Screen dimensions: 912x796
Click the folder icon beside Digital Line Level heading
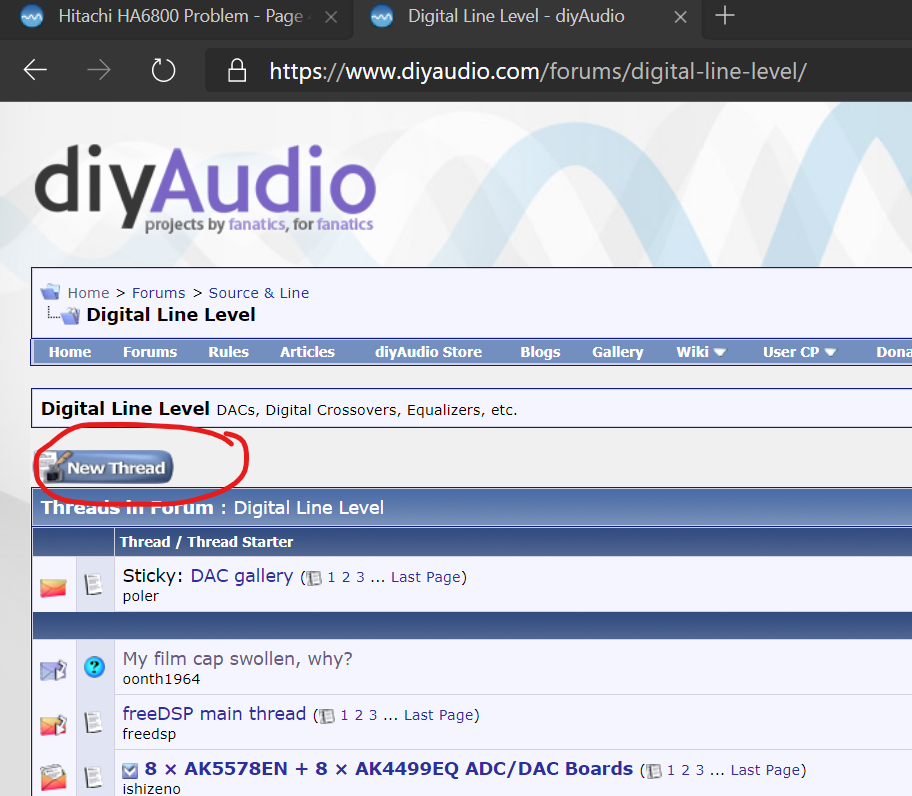[x=70, y=315]
